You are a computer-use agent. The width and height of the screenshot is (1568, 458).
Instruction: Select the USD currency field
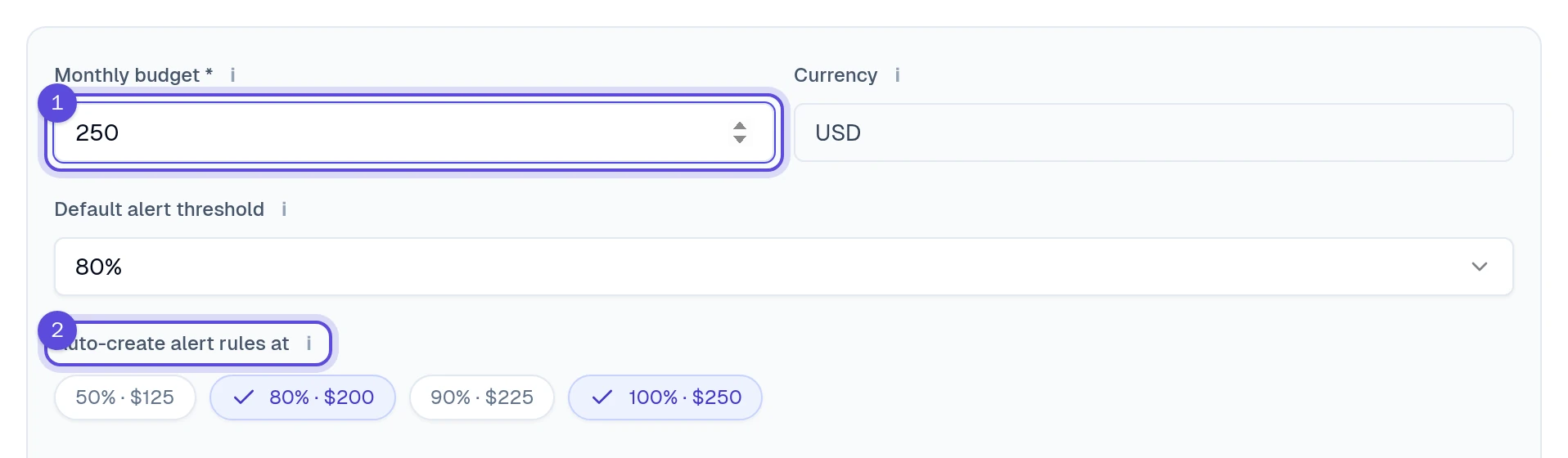(x=1154, y=132)
